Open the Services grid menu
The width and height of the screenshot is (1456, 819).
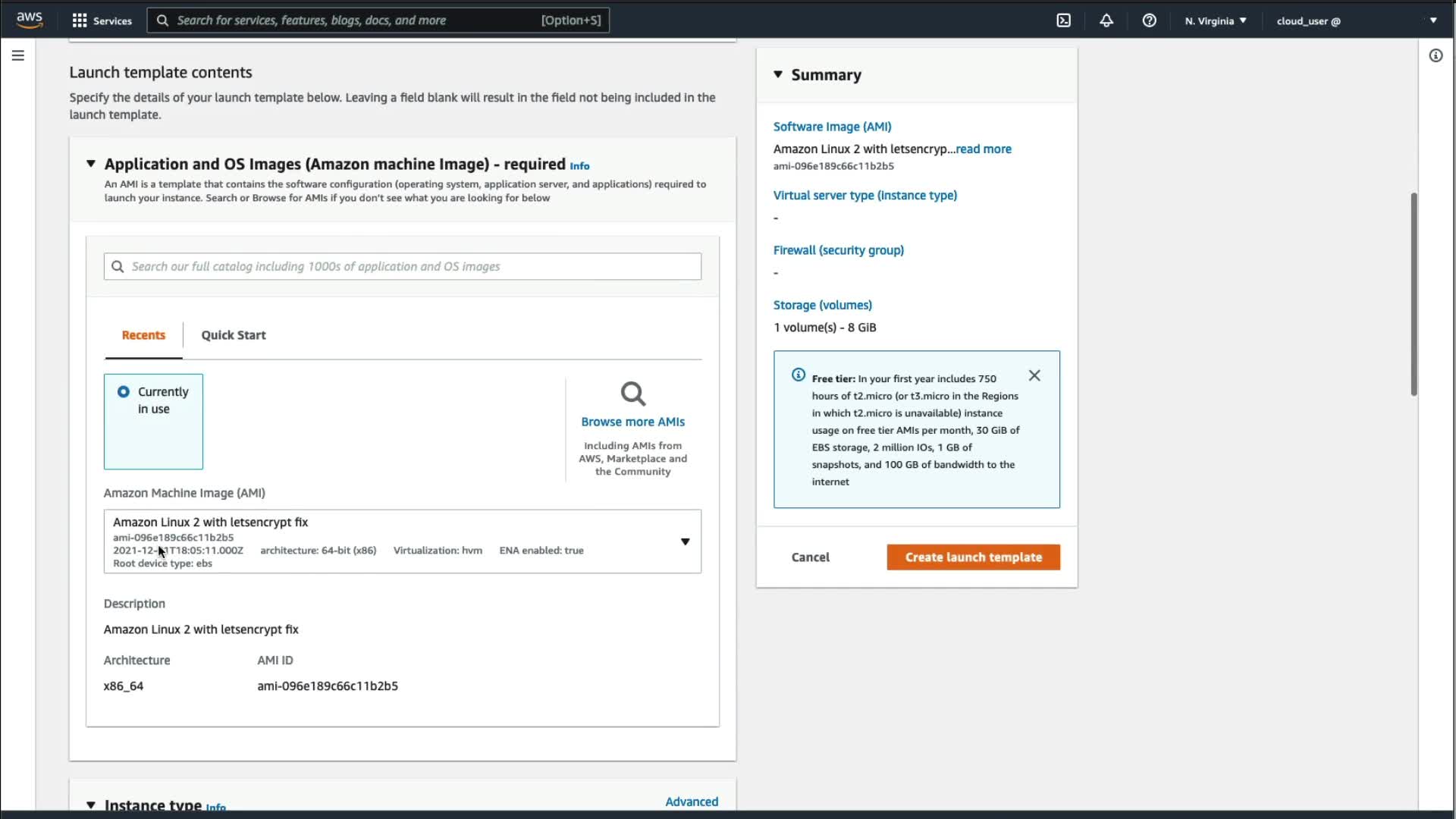tap(102, 20)
